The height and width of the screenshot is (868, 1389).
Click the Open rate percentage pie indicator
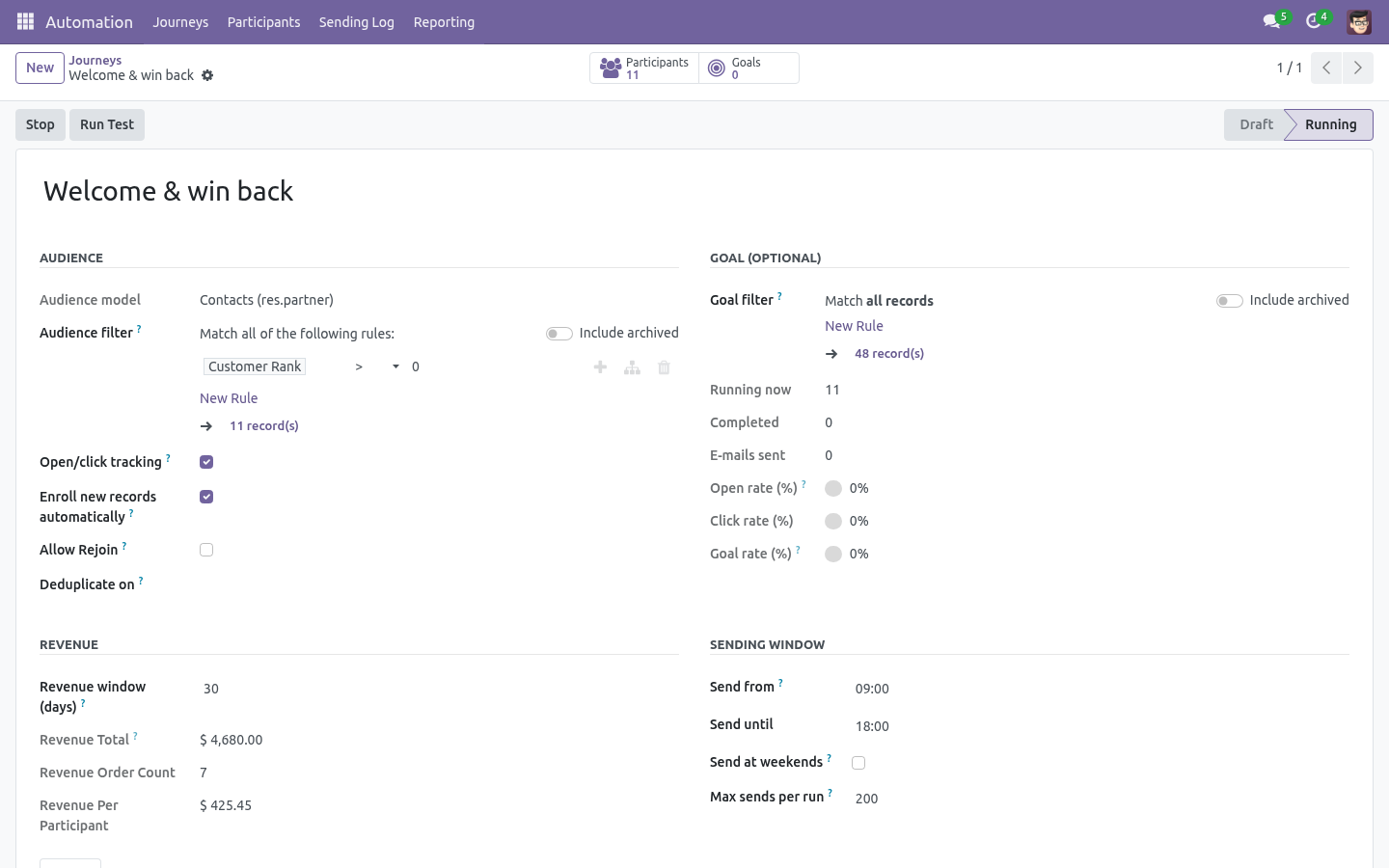coord(833,488)
